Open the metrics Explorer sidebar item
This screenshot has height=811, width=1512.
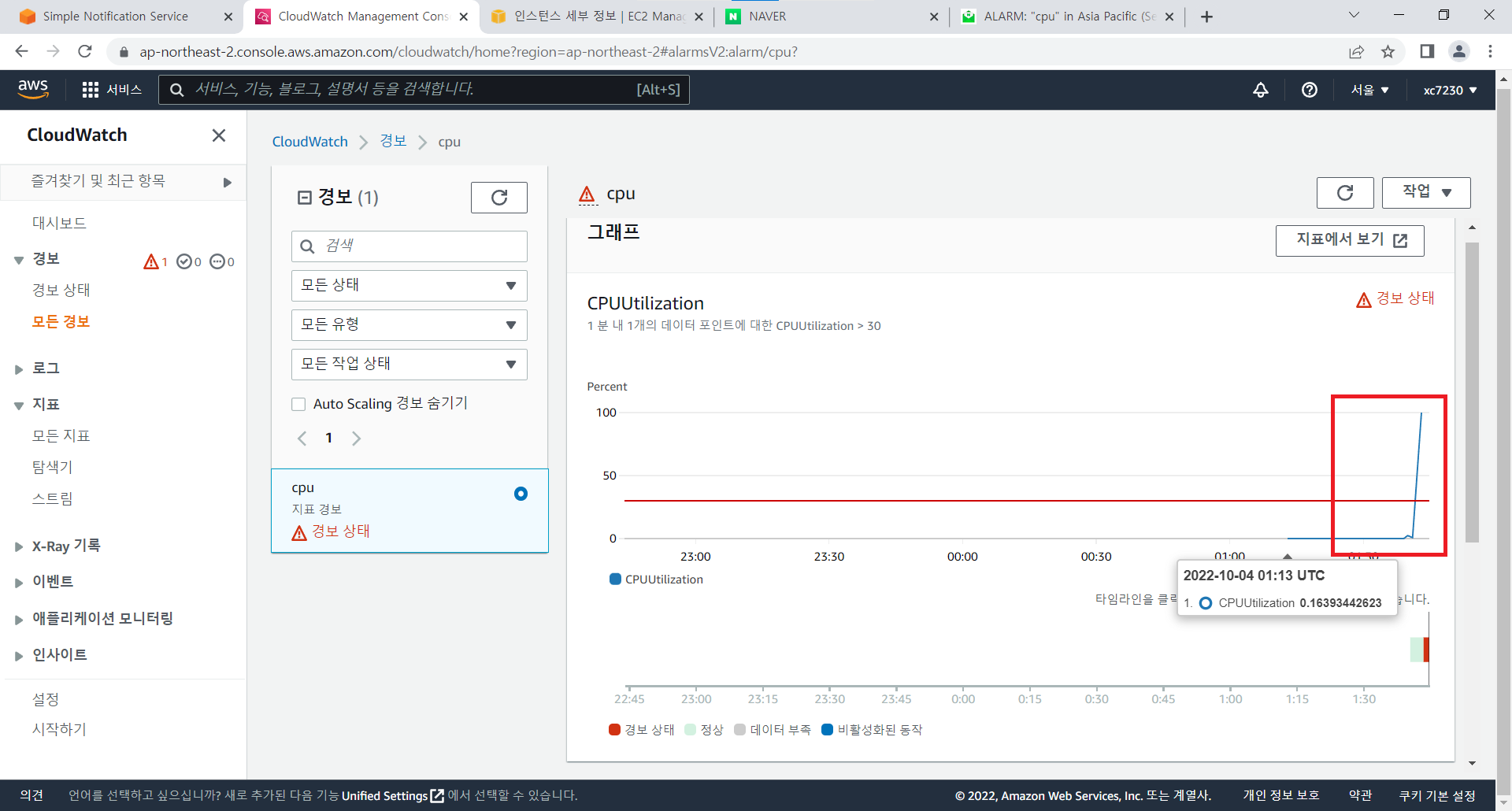(x=52, y=468)
